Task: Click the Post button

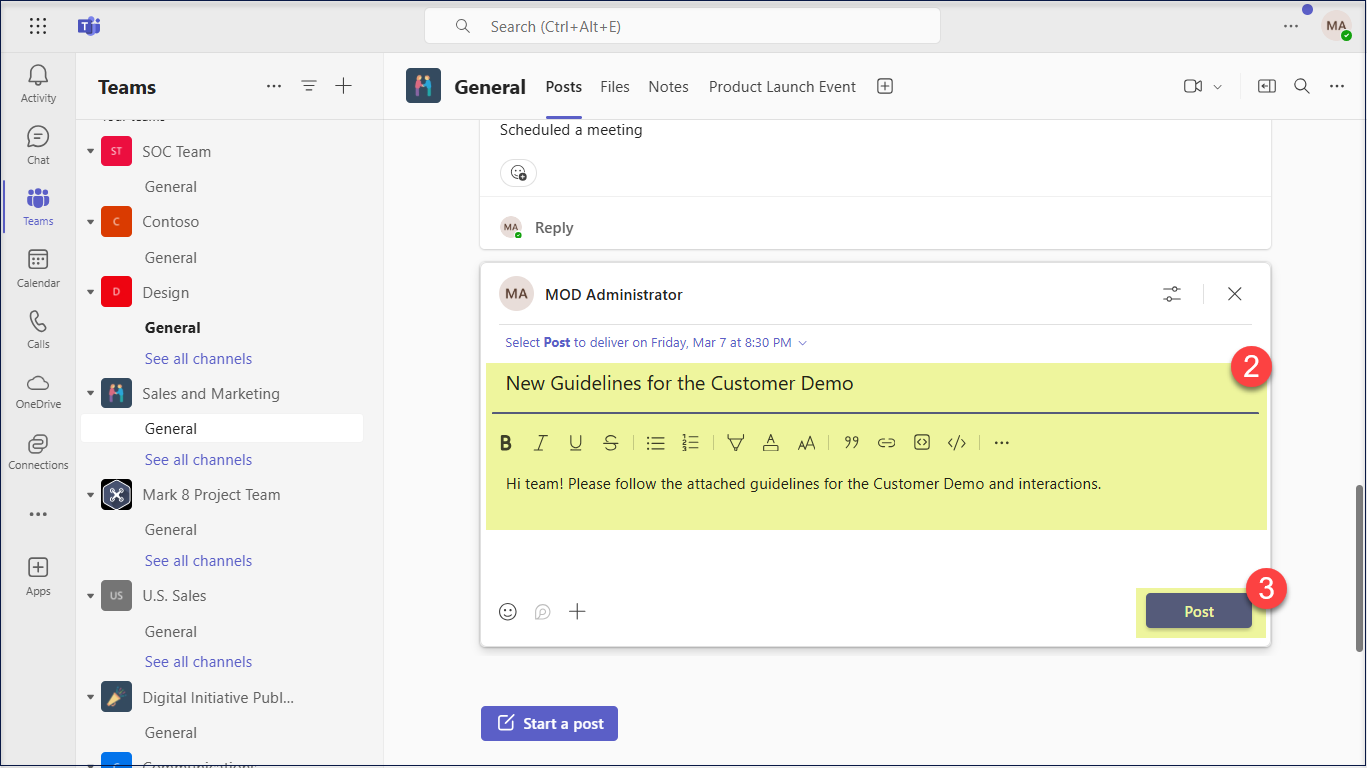Action: click(1198, 612)
